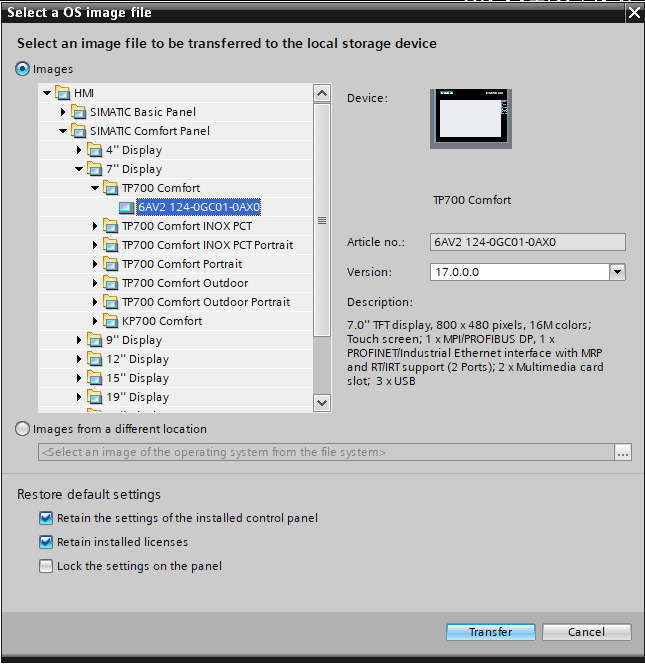This screenshot has height=664, width=645.
Task: Enable Lock the settings on the panel
Action: coord(46,566)
